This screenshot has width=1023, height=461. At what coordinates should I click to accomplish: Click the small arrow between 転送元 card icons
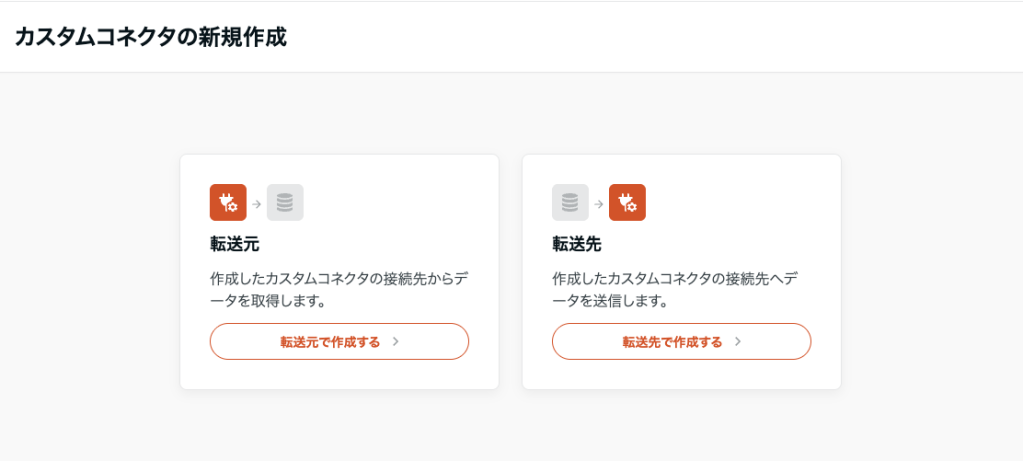pos(256,204)
